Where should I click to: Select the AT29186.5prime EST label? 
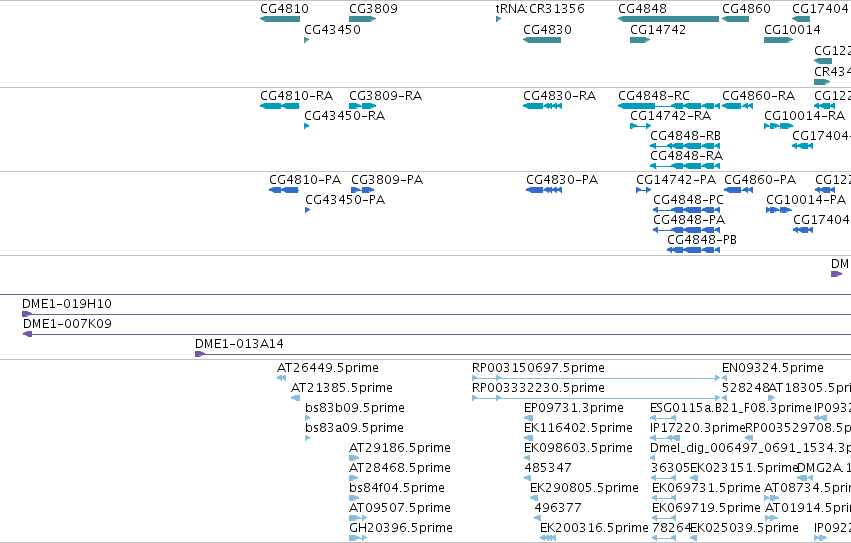click(x=399, y=448)
